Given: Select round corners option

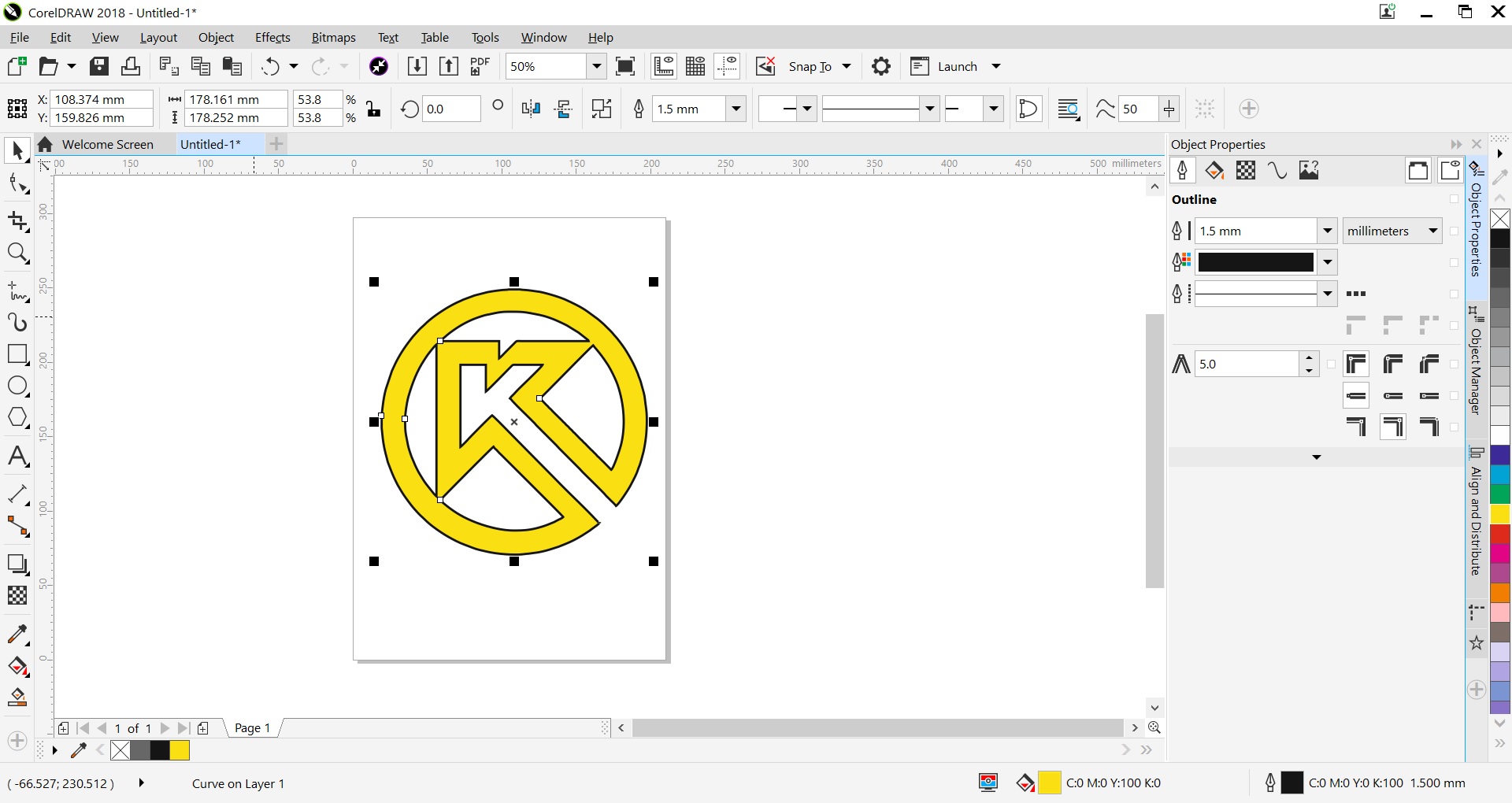Looking at the screenshot, I should 1393,364.
